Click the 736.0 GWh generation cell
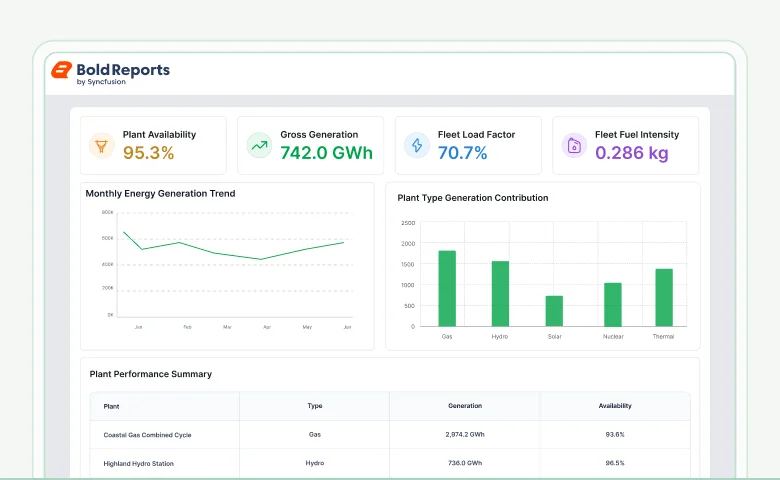780x480 pixels. tap(465, 463)
